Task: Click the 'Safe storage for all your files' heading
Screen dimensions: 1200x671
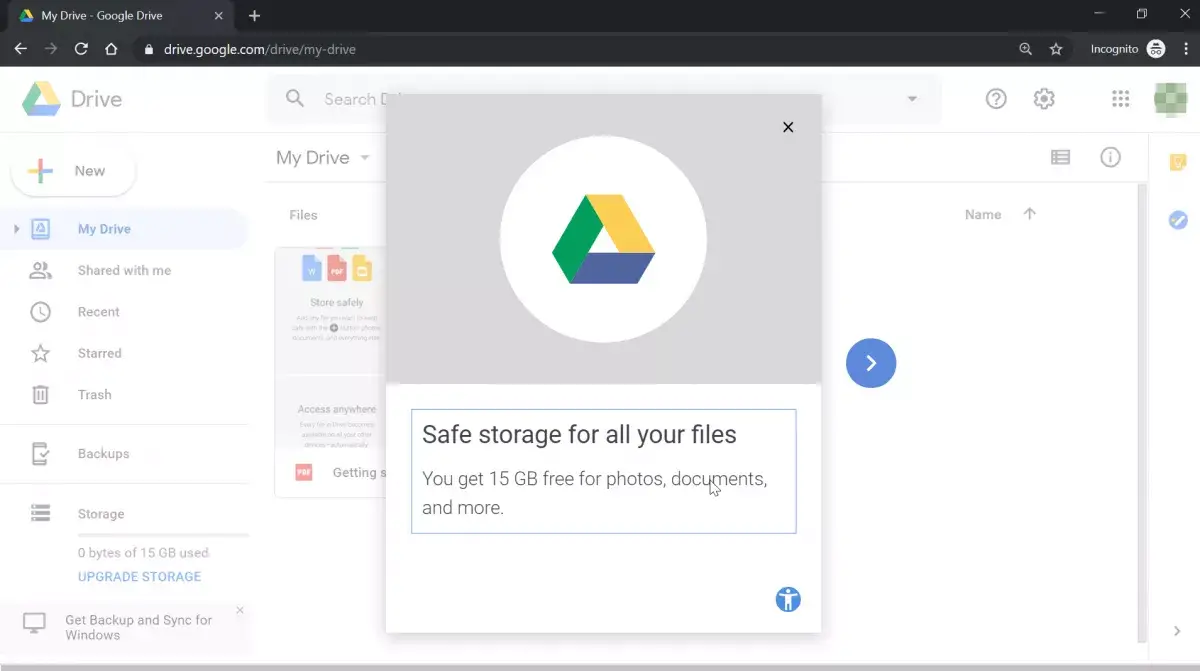Action: pos(579,435)
